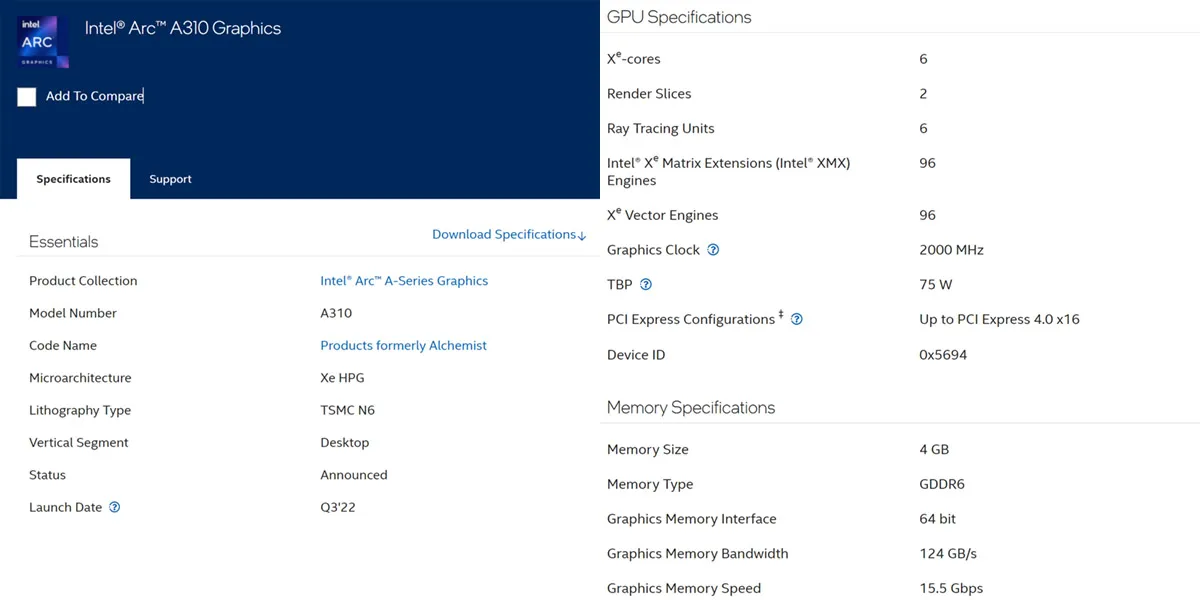Select the Ray Tracing Units label

(x=661, y=129)
